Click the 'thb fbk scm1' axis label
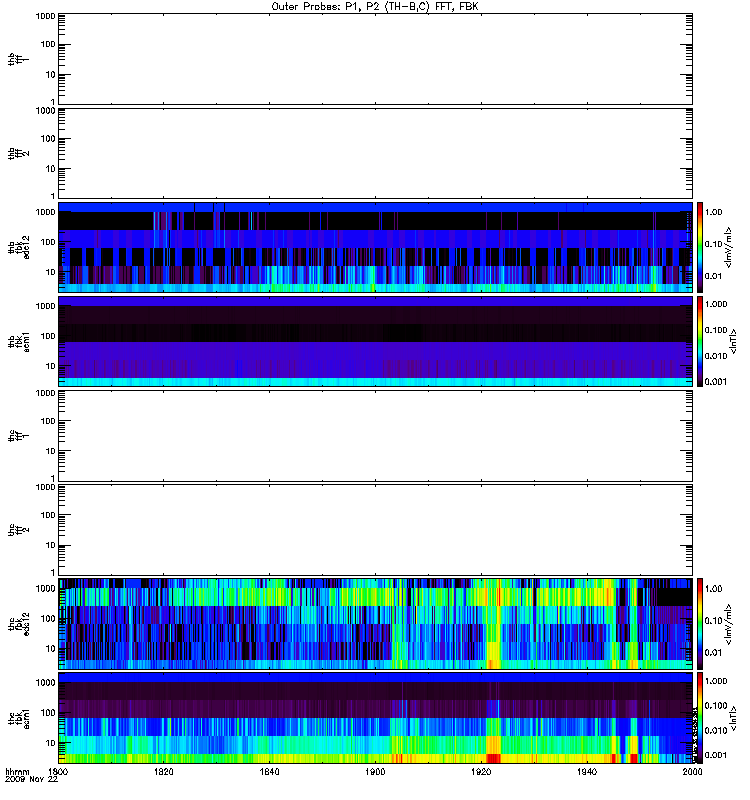The height and width of the screenshot is (800, 750). pos(18,341)
